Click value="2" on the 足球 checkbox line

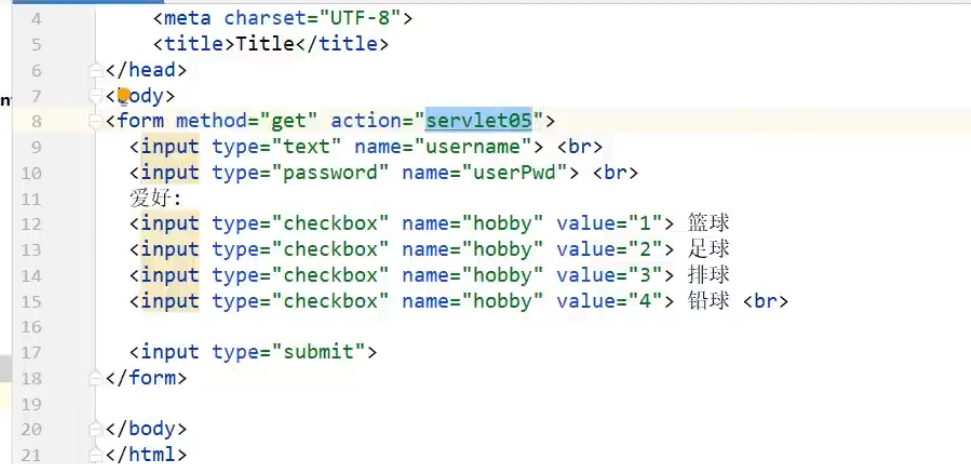[x=610, y=249]
